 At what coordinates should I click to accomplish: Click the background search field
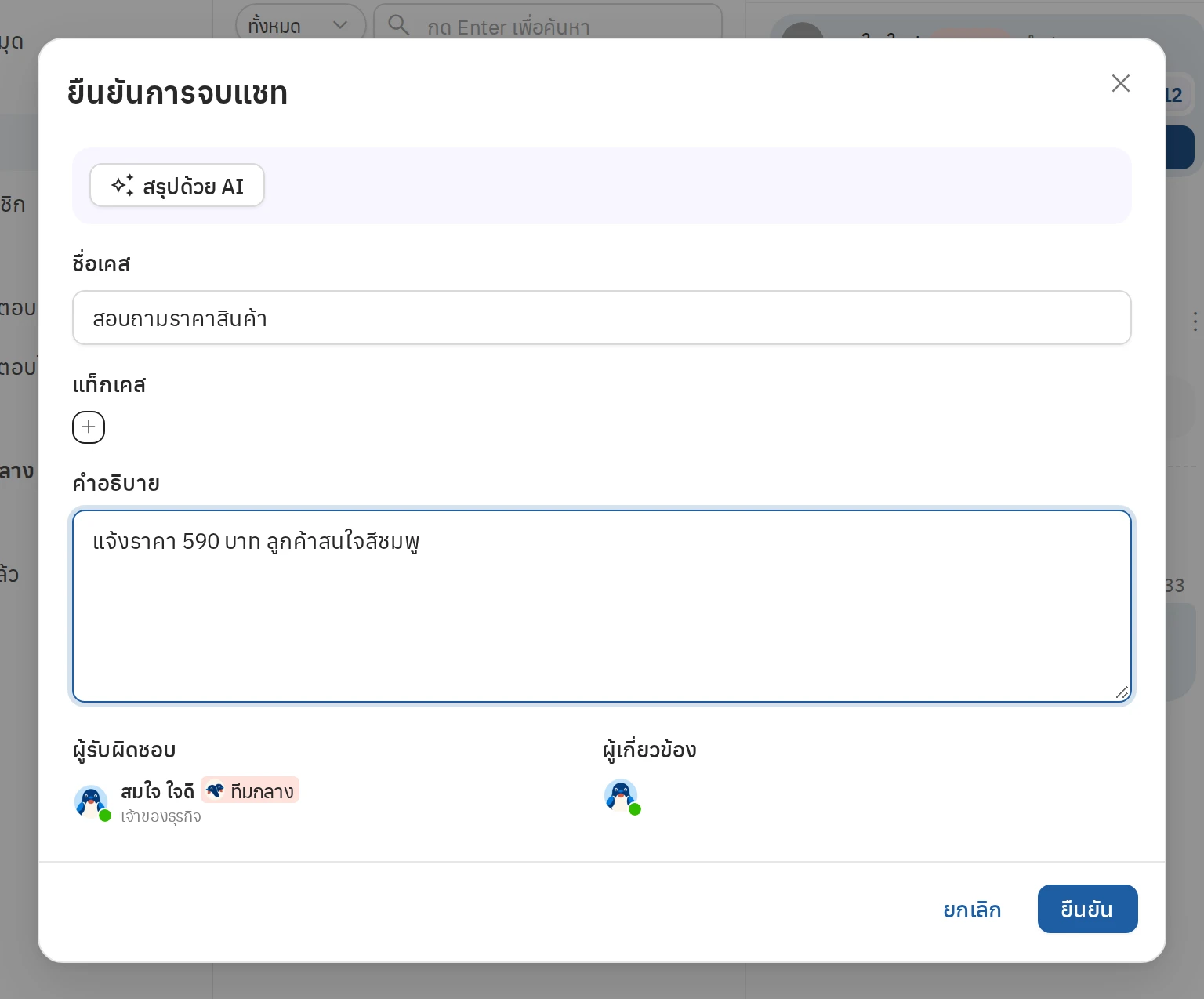(x=548, y=24)
